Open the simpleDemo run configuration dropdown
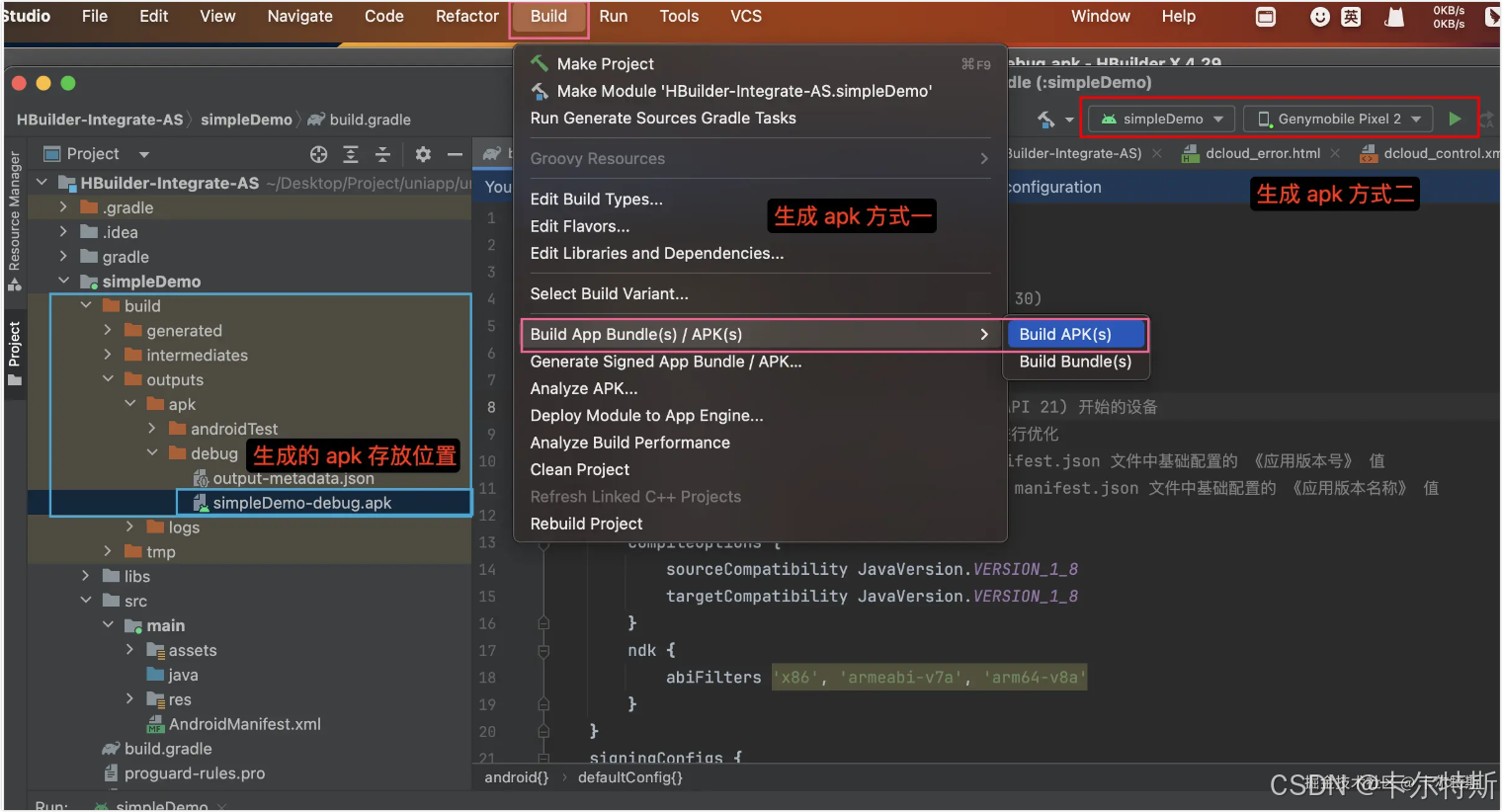This screenshot has height=812, width=1502. pos(1162,119)
